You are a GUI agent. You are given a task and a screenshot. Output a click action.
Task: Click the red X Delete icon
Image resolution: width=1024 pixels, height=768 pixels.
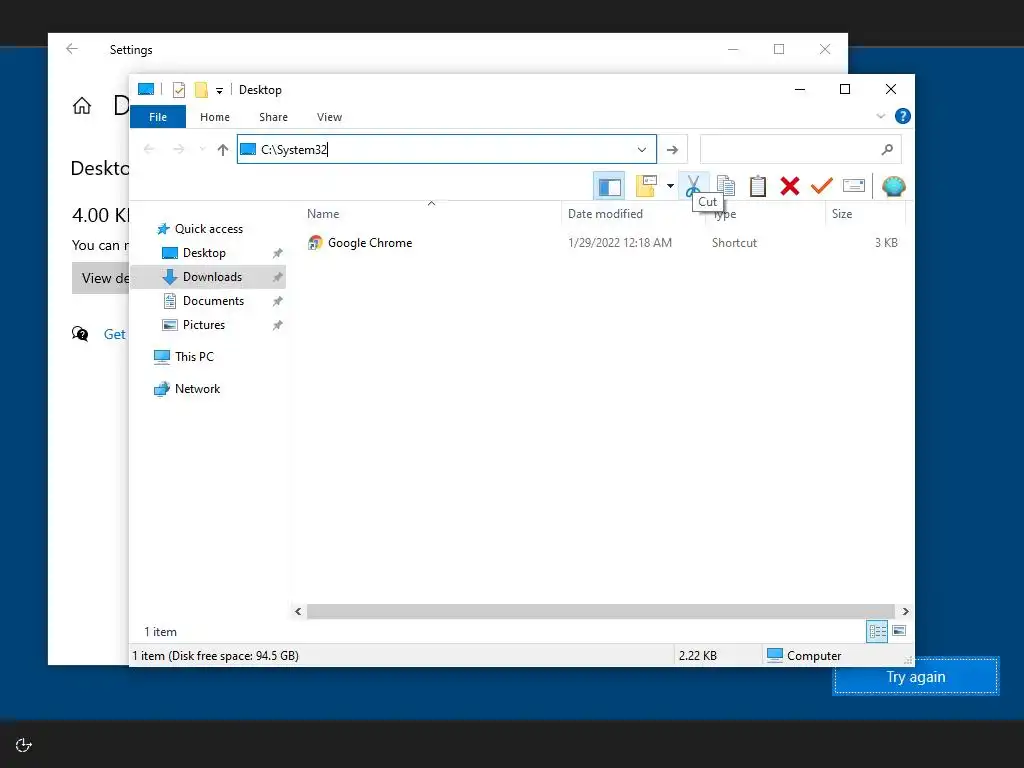[790, 186]
